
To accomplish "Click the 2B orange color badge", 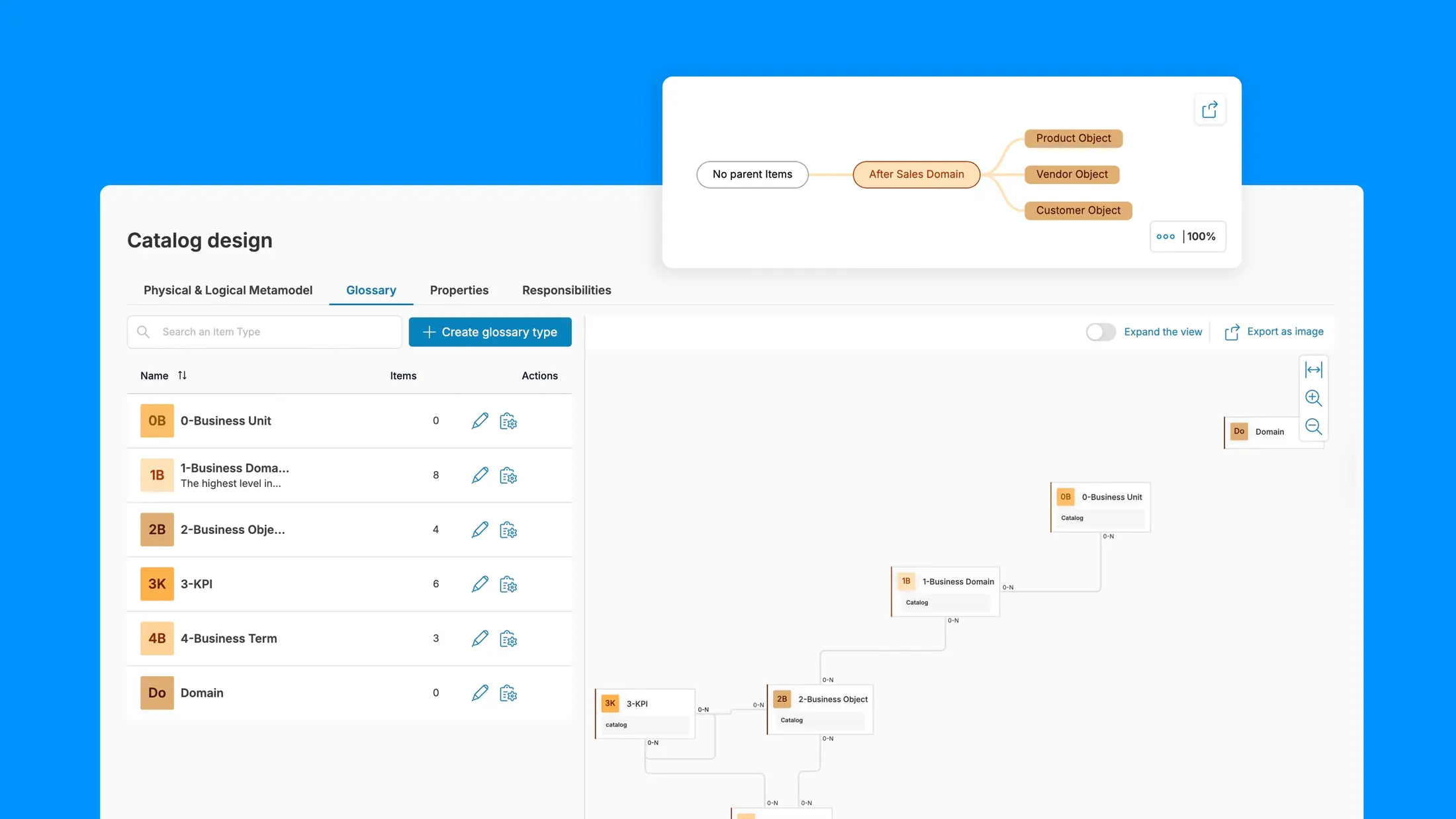I will coord(157,530).
